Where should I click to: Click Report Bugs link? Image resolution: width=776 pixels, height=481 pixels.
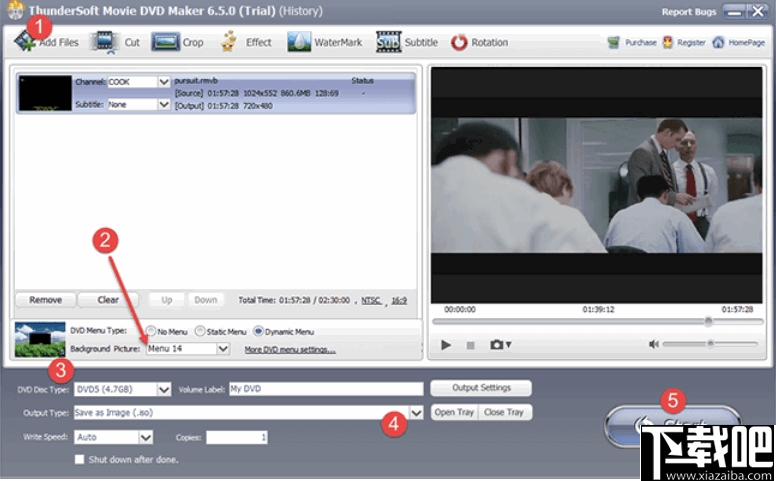(x=689, y=12)
